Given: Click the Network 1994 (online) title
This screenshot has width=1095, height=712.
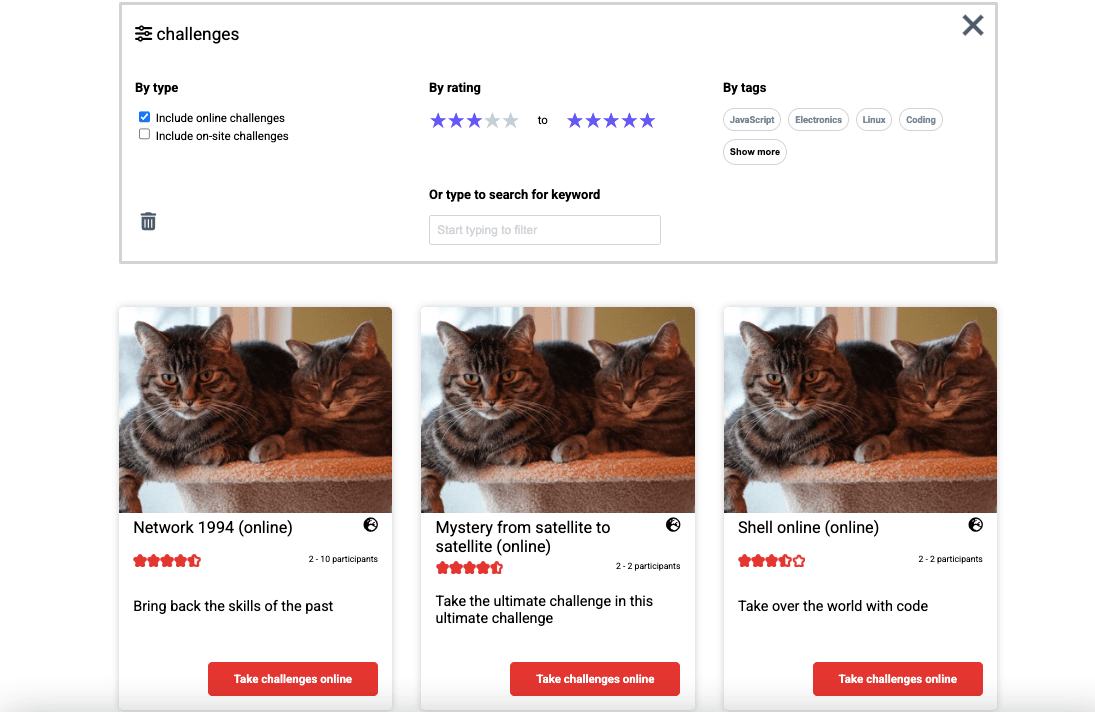Looking at the screenshot, I should click(213, 527).
